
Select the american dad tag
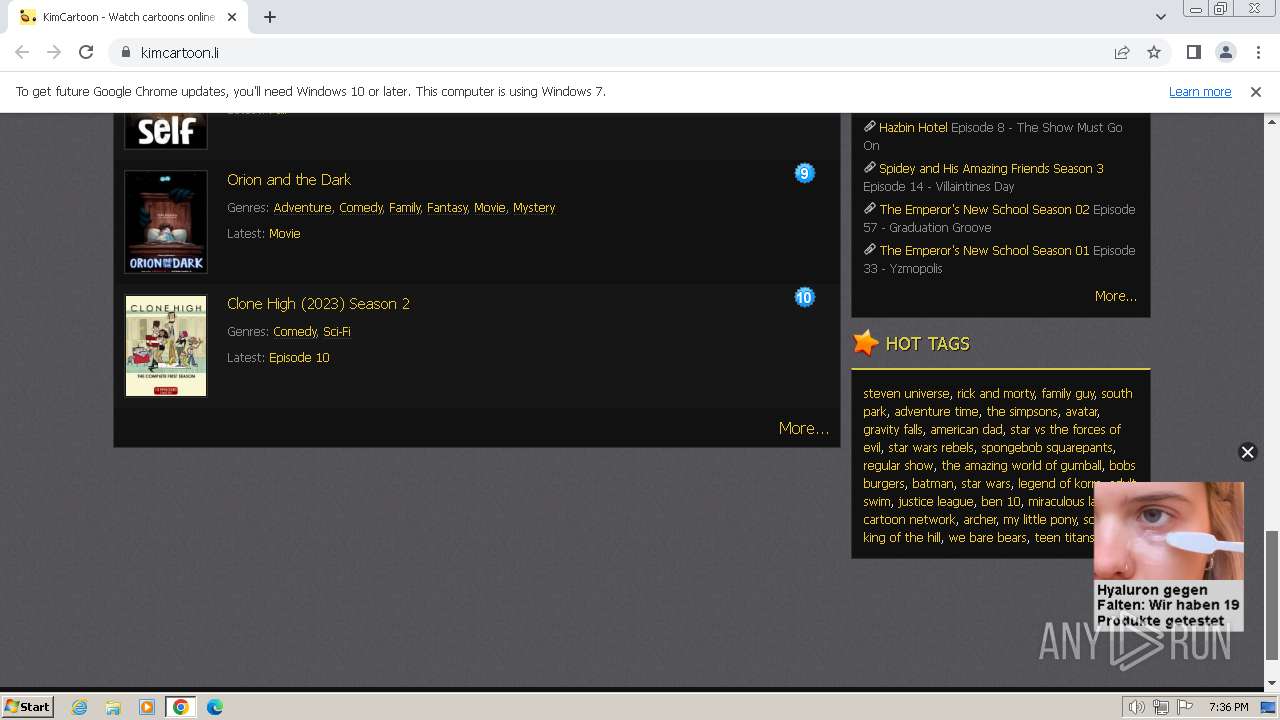[x=966, y=430]
